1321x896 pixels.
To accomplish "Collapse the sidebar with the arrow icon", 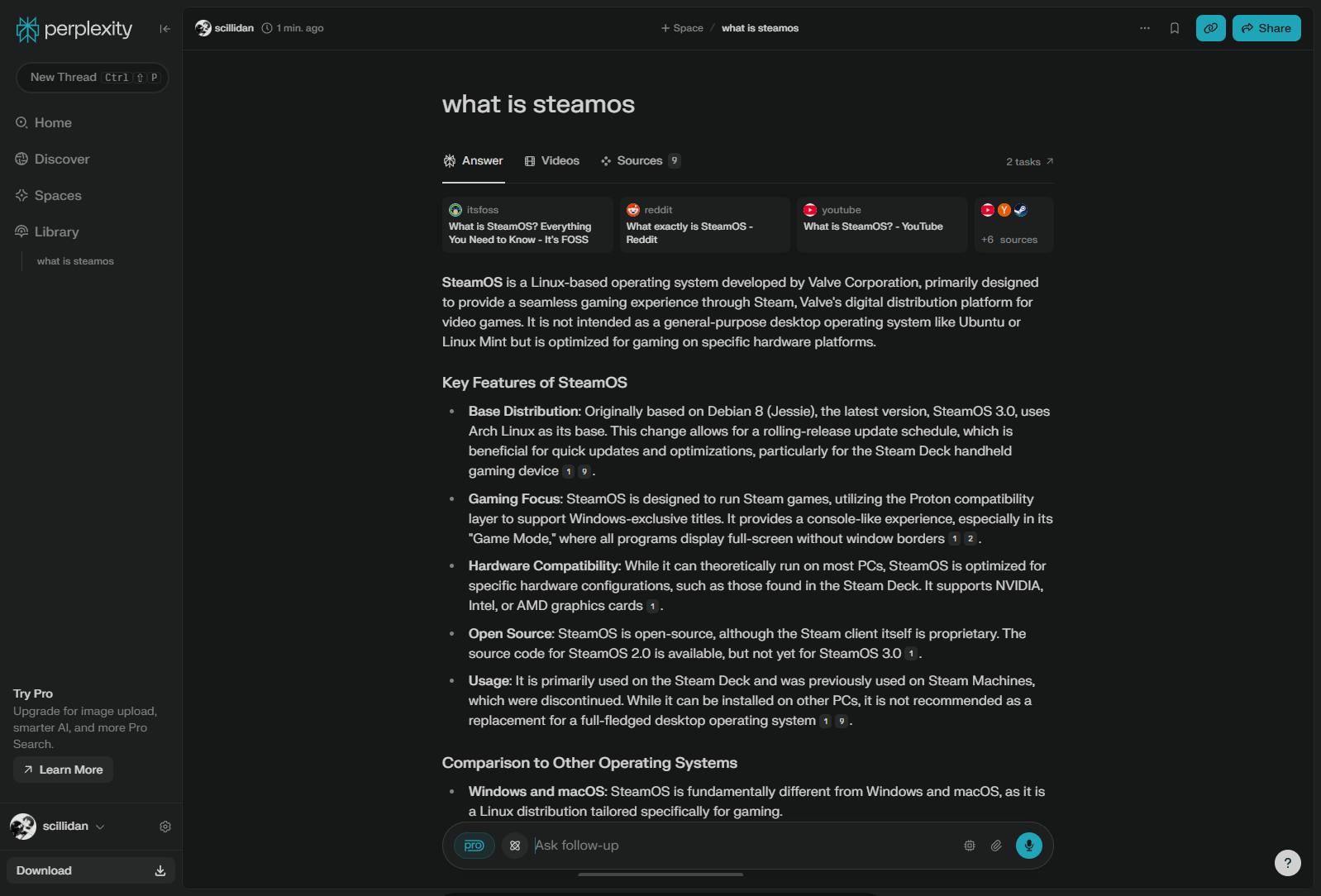I will [x=165, y=29].
